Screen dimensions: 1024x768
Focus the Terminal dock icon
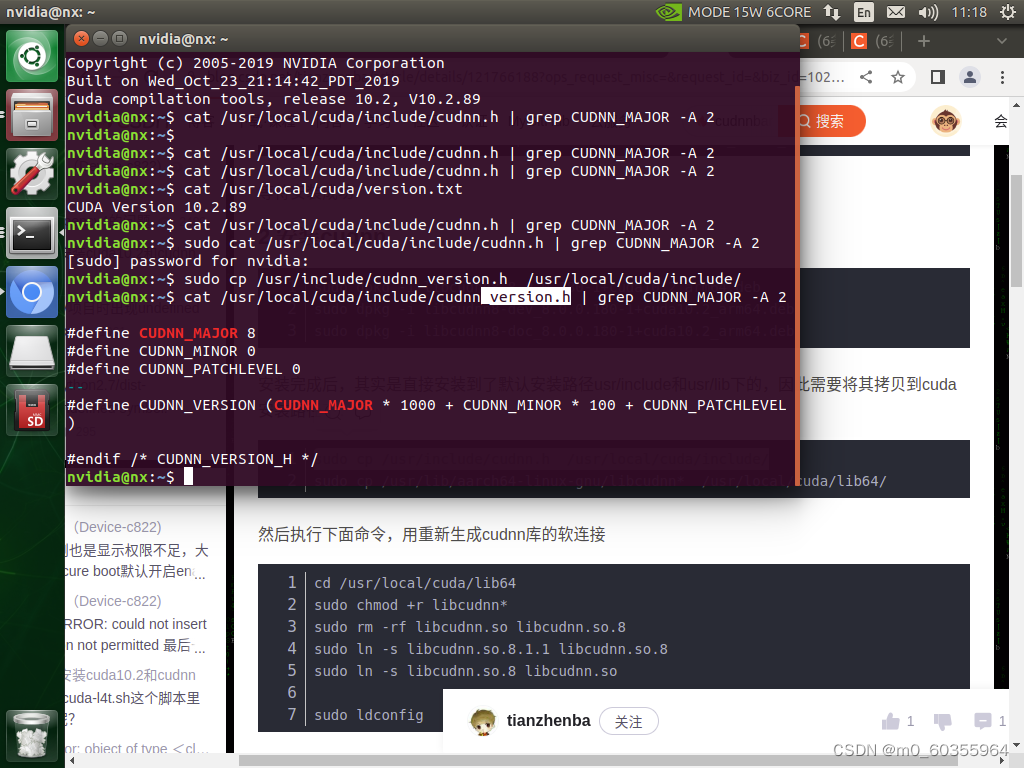(x=32, y=233)
